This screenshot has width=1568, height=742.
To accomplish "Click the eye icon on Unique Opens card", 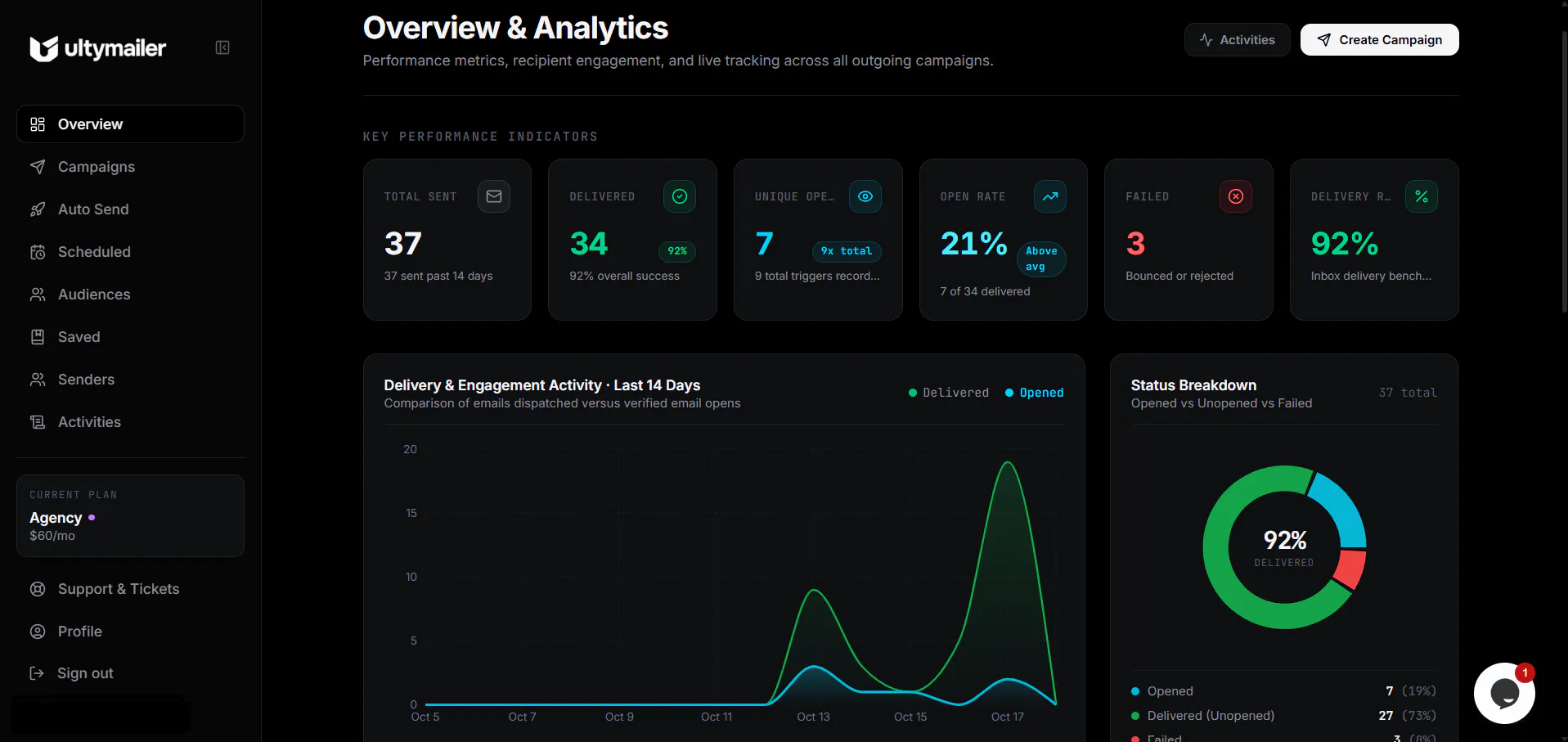I will (865, 196).
